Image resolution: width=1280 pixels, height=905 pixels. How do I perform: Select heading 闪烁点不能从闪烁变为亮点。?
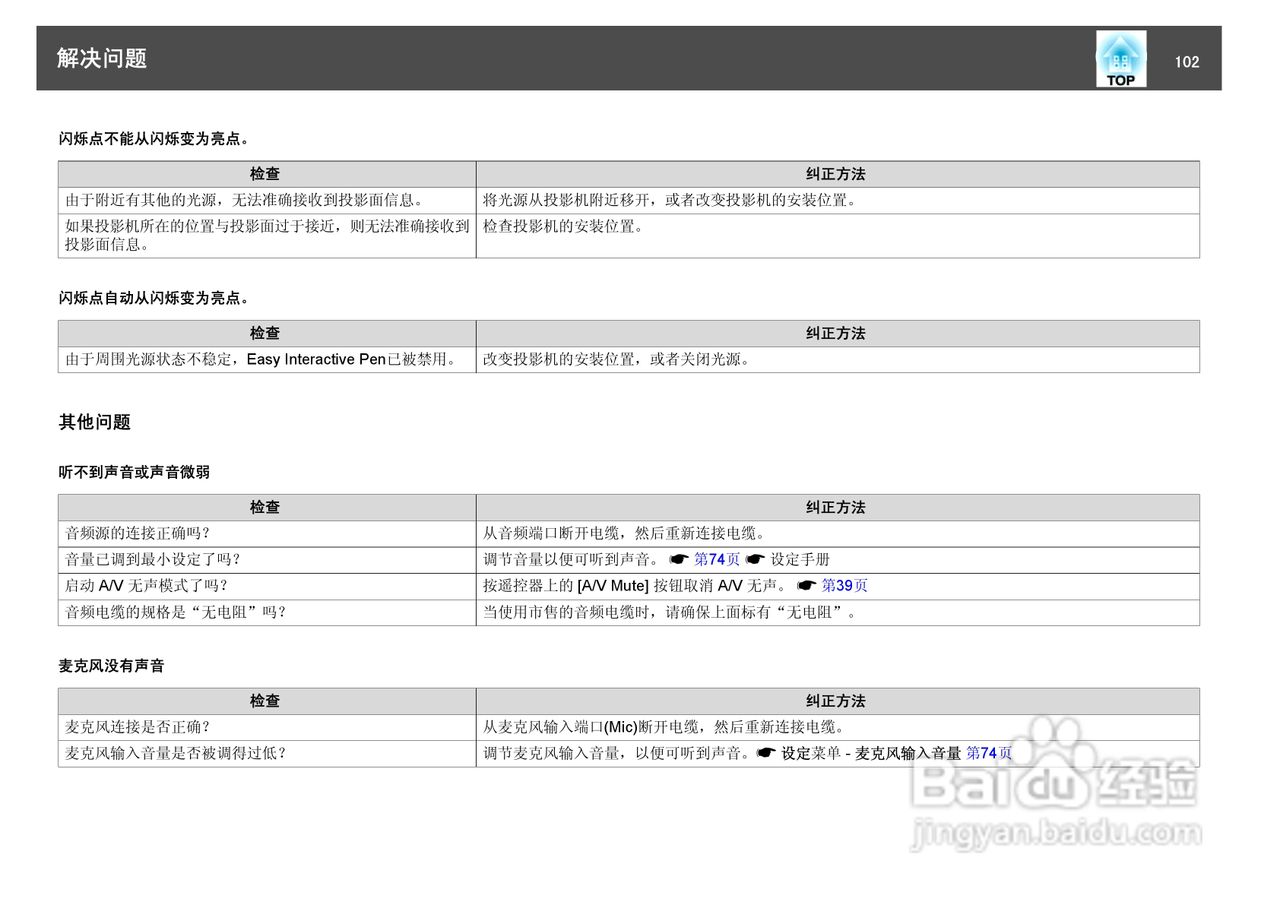click(154, 139)
